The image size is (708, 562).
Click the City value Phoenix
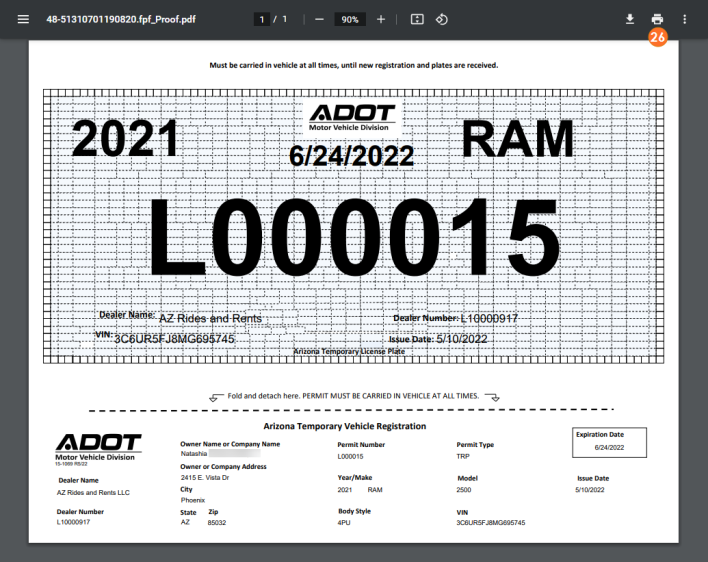(193, 500)
